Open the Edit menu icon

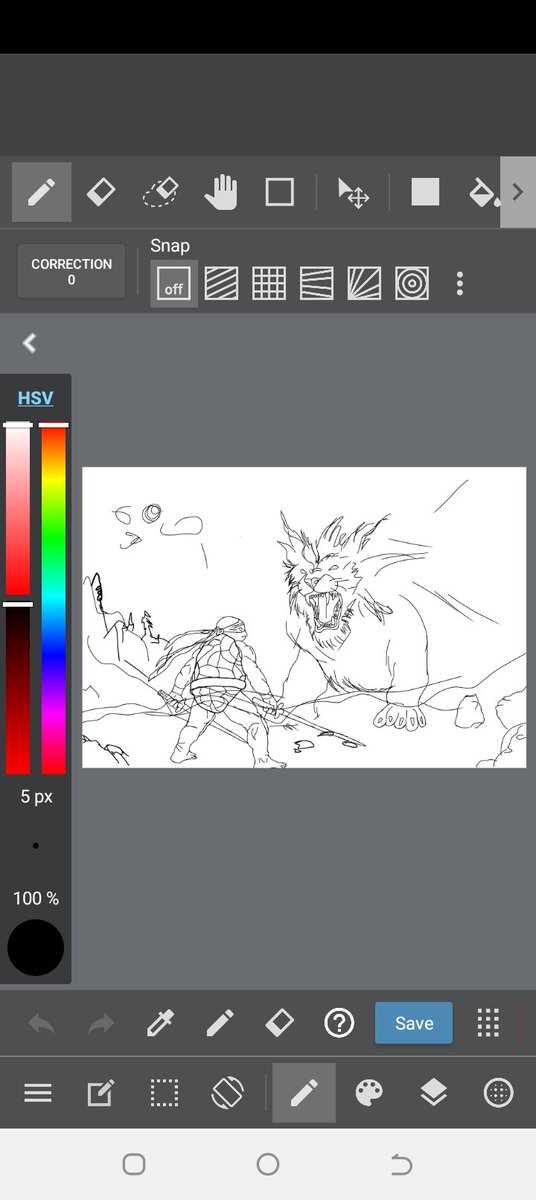pyautogui.click(x=100, y=1093)
